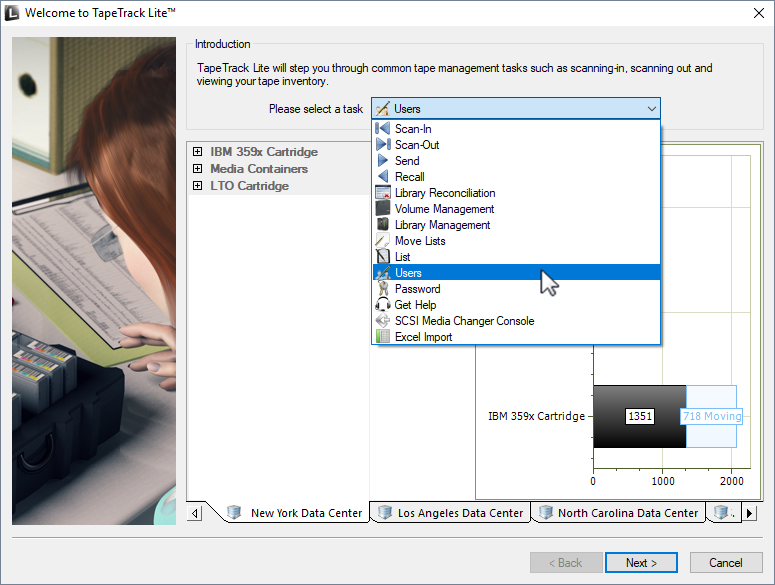Click the Next > button

pyautogui.click(x=641, y=562)
